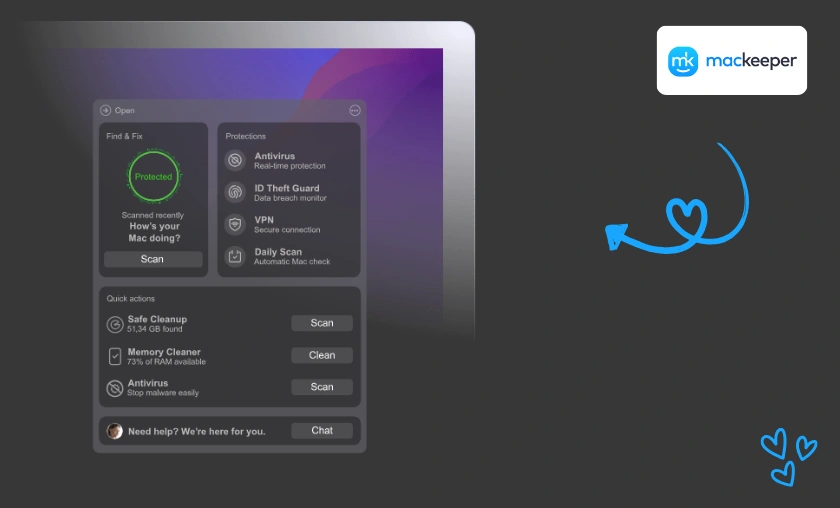Screen dimensions: 840x508
Task: Click 'Memory Cleaner' text
Action: pyautogui.click(x=164, y=352)
